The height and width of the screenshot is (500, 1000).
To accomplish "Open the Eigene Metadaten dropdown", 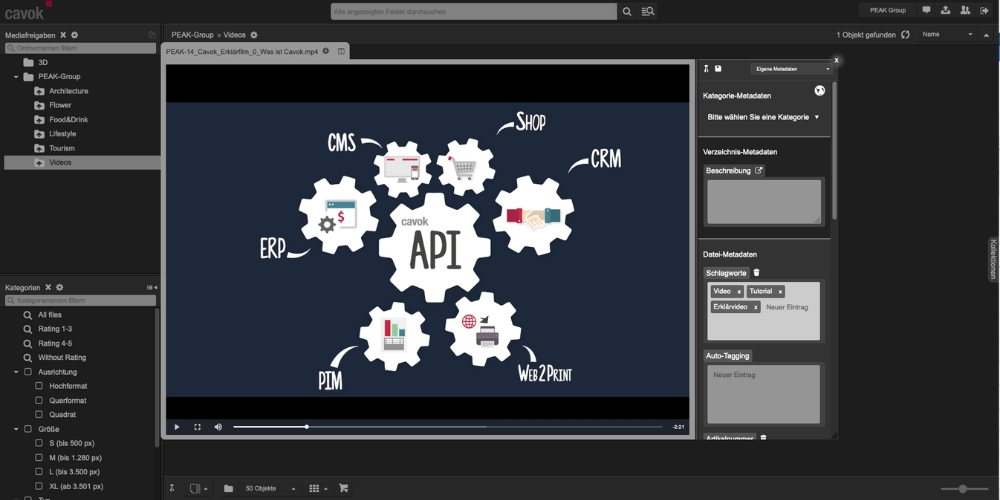I will pos(791,68).
